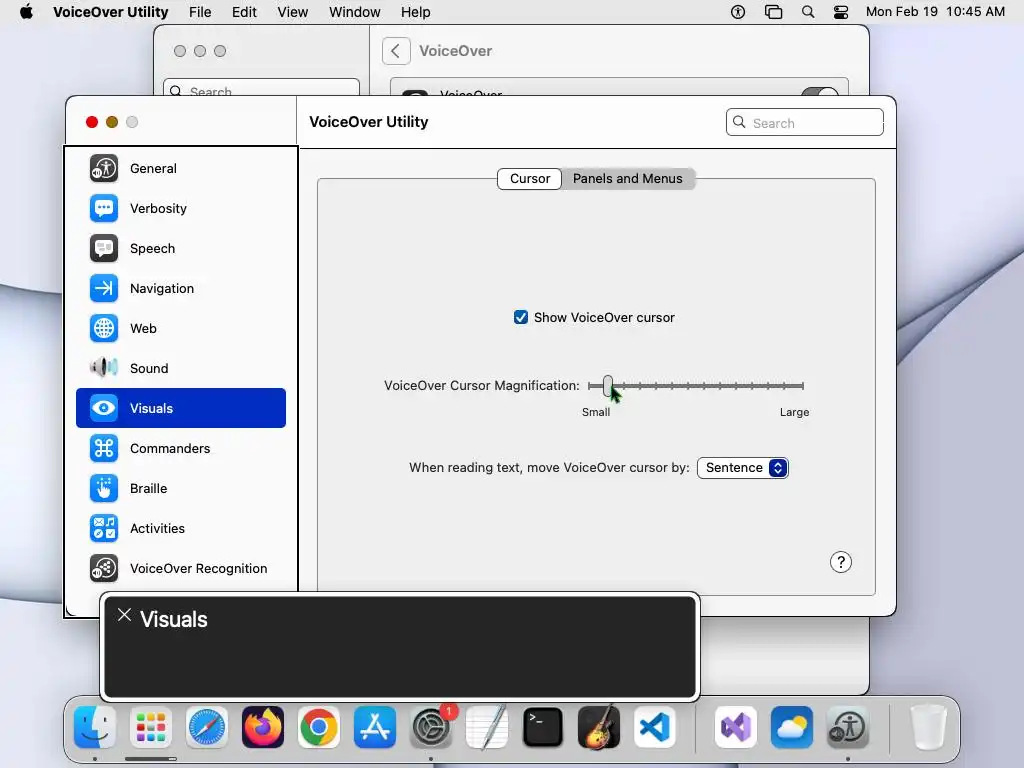Click the Sound speaker icon

104,368
